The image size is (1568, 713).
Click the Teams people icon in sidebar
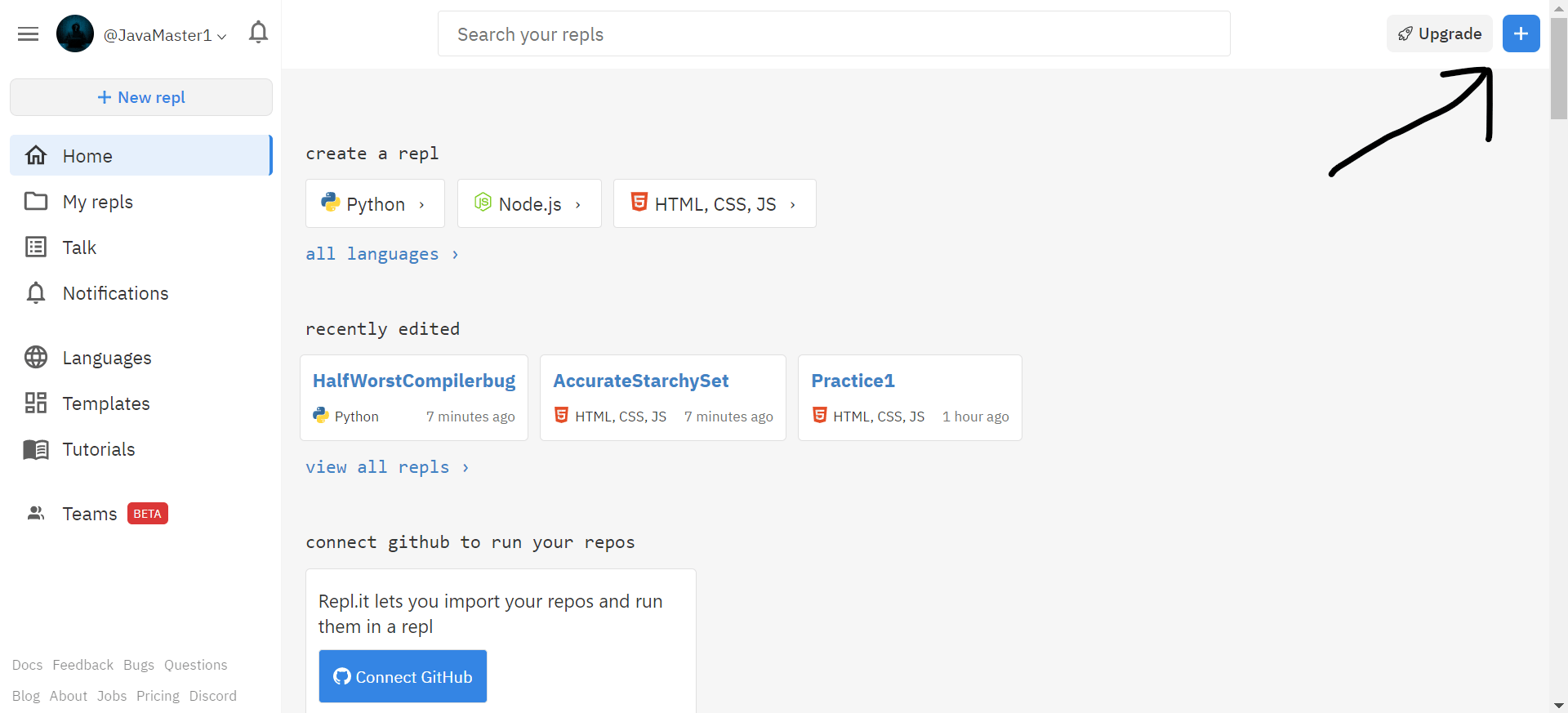point(36,514)
